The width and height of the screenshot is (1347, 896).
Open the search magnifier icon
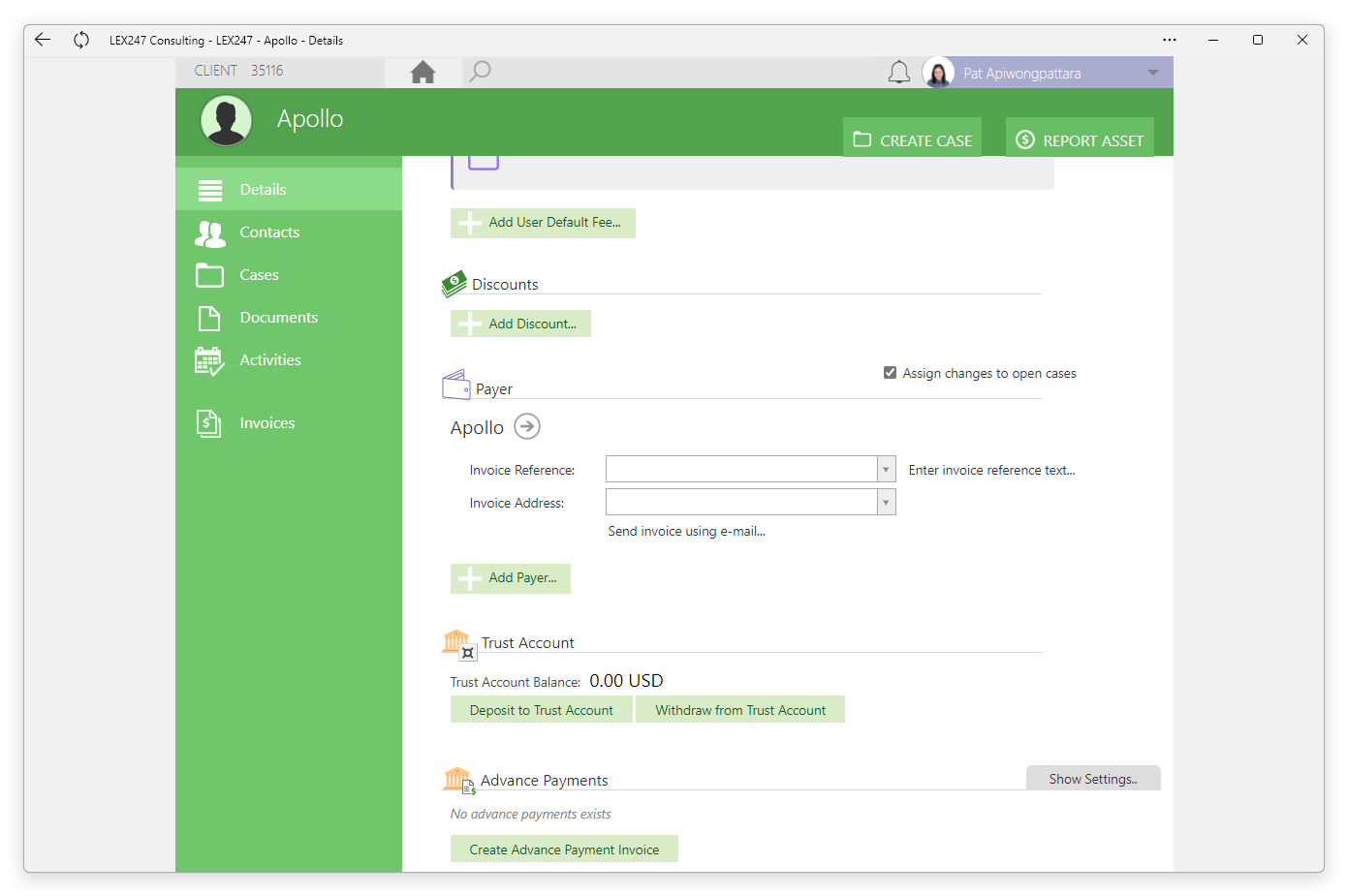(x=480, y=72)
